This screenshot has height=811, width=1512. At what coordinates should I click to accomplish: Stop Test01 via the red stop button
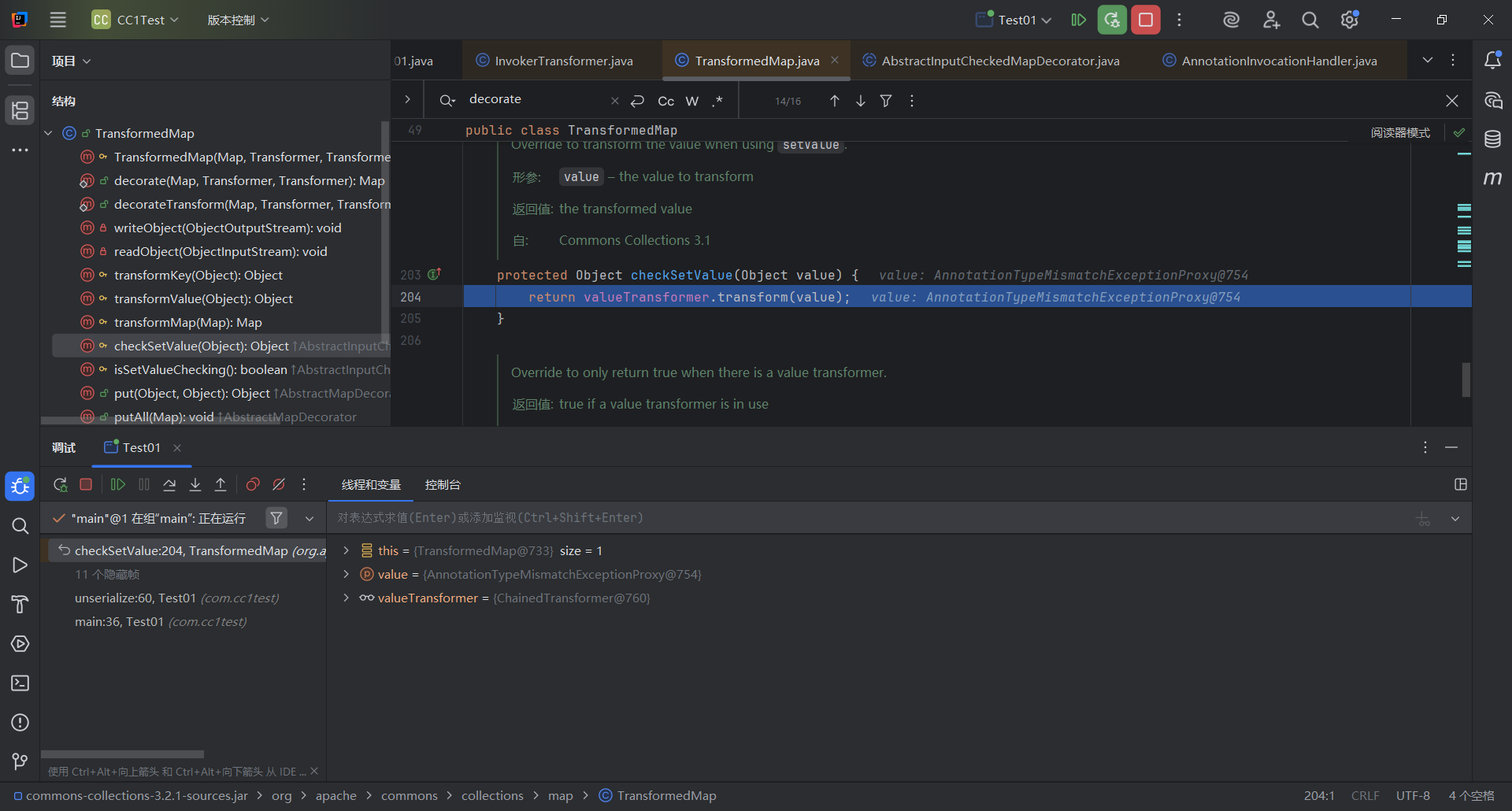(x=1146, y=20)
